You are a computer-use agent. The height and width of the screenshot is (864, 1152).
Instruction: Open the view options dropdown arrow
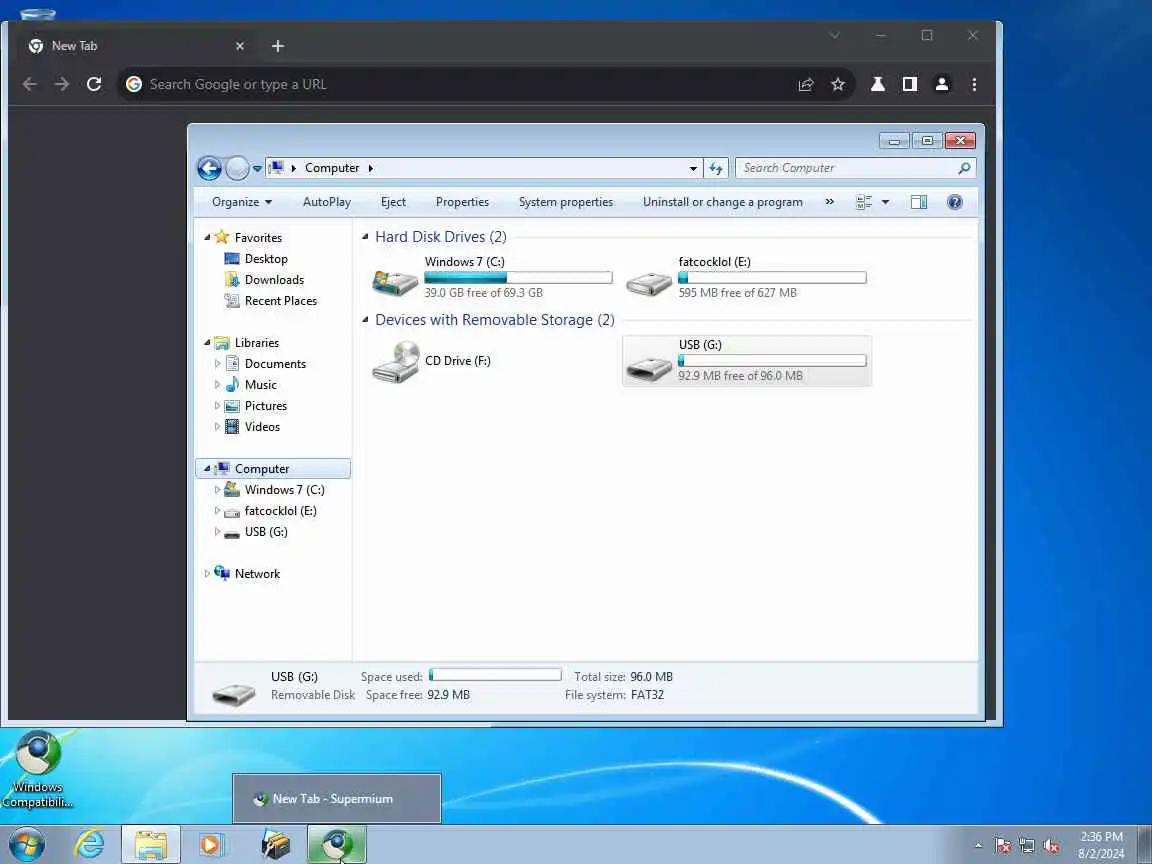885,202
